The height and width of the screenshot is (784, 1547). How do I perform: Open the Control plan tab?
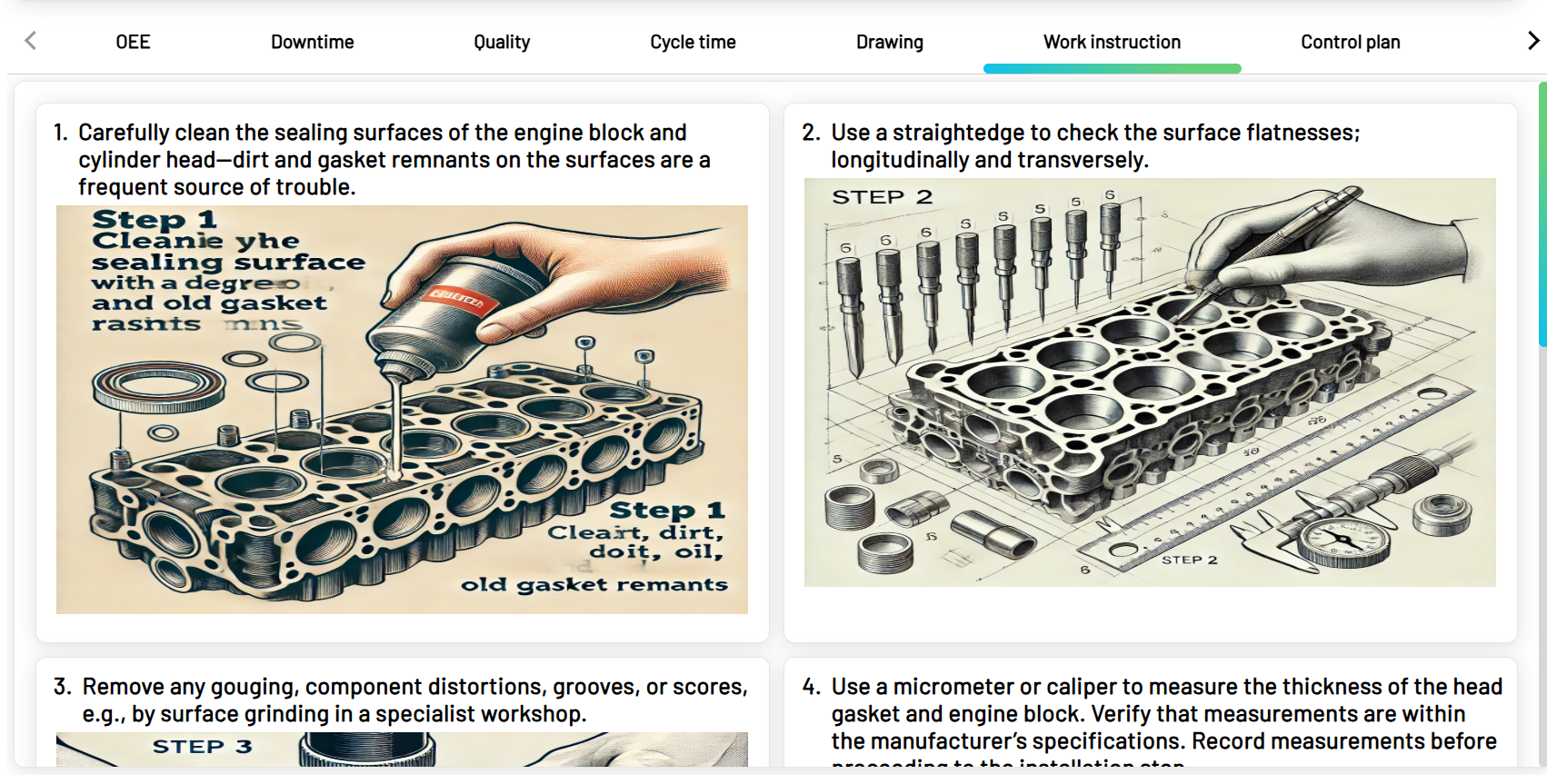(1350, 42)
